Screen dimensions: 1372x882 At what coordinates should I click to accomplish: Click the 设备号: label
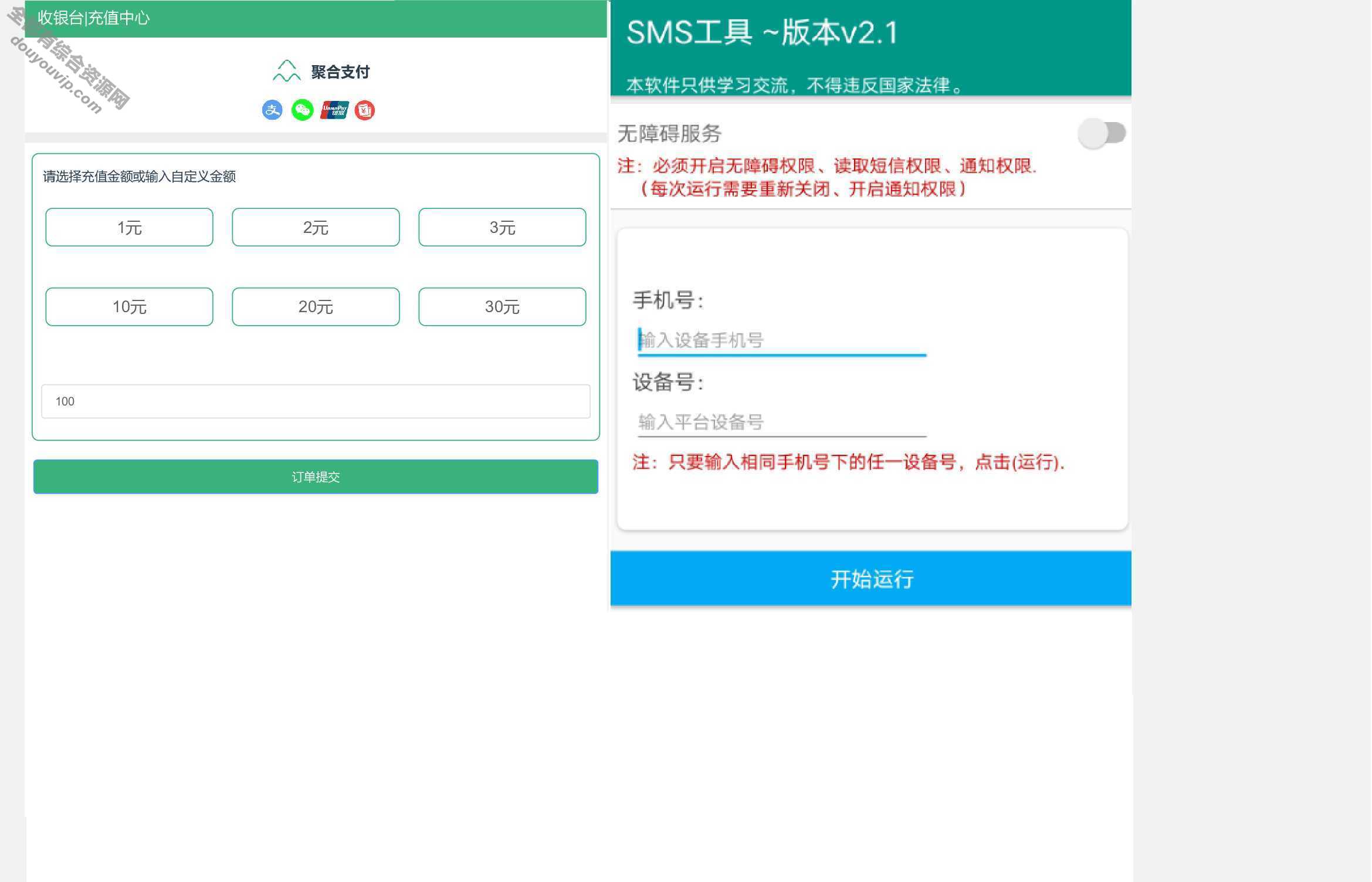click(668, 383)
